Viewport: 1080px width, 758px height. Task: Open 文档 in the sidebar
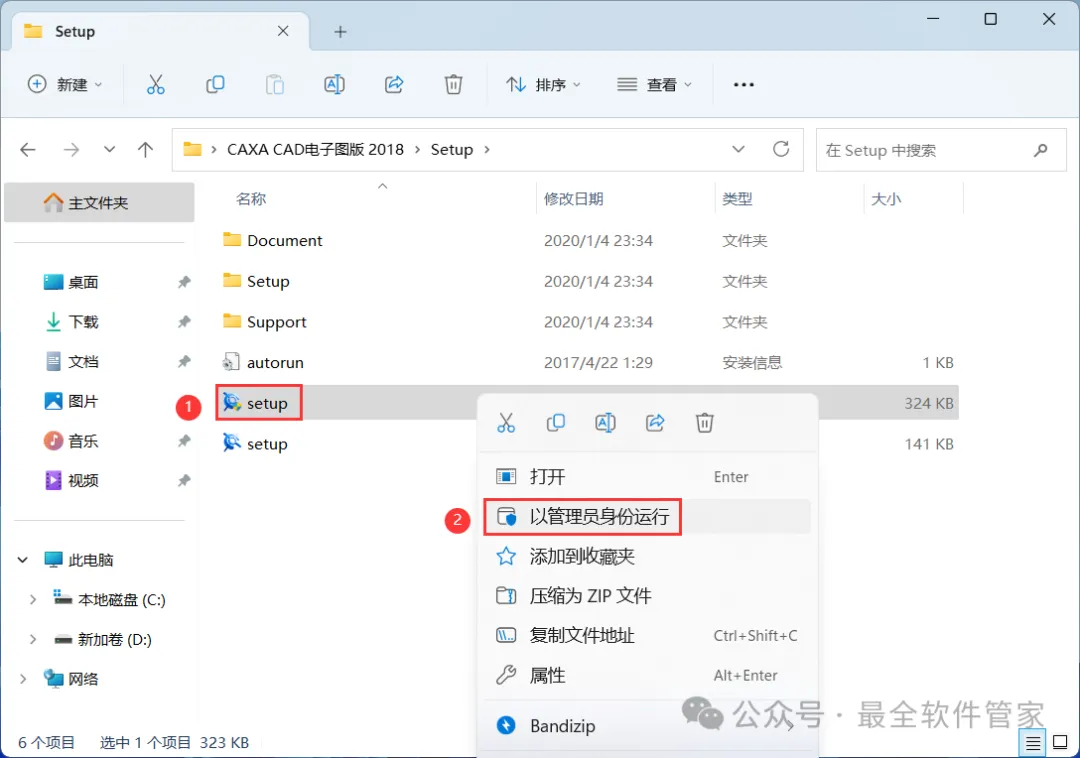[83, 361]
